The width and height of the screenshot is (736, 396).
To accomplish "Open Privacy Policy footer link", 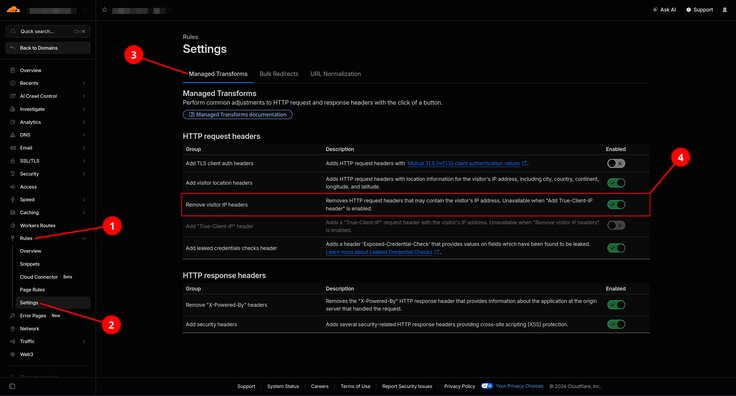I will (460, 387).
